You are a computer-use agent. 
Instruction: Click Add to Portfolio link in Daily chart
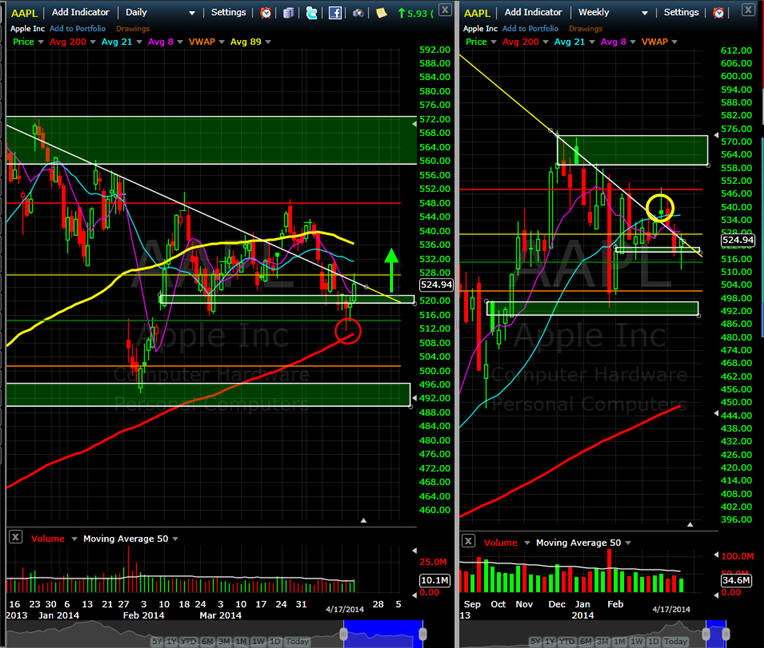click(x=77, y=29)
